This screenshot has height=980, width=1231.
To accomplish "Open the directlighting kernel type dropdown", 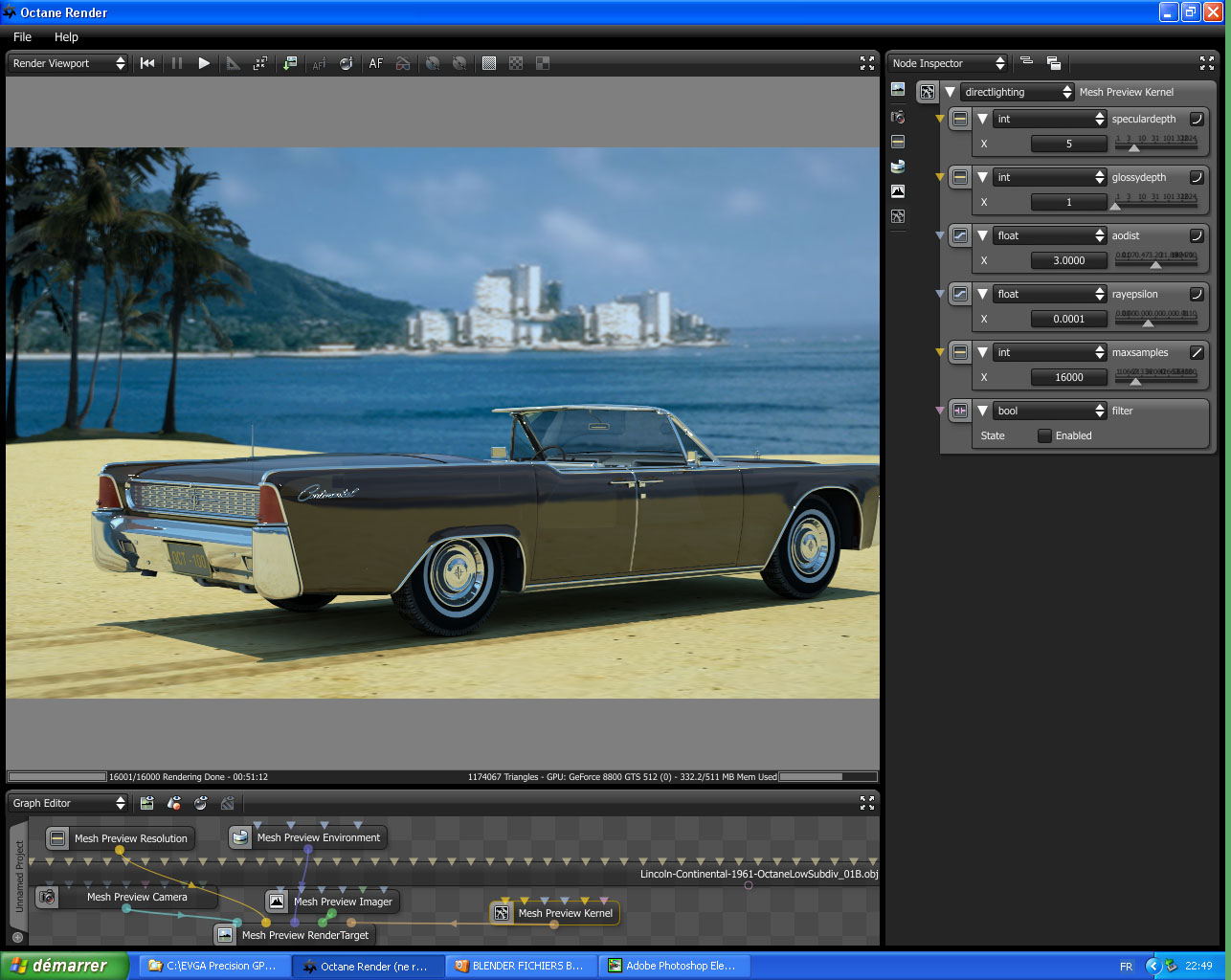I will [1018, 92].
